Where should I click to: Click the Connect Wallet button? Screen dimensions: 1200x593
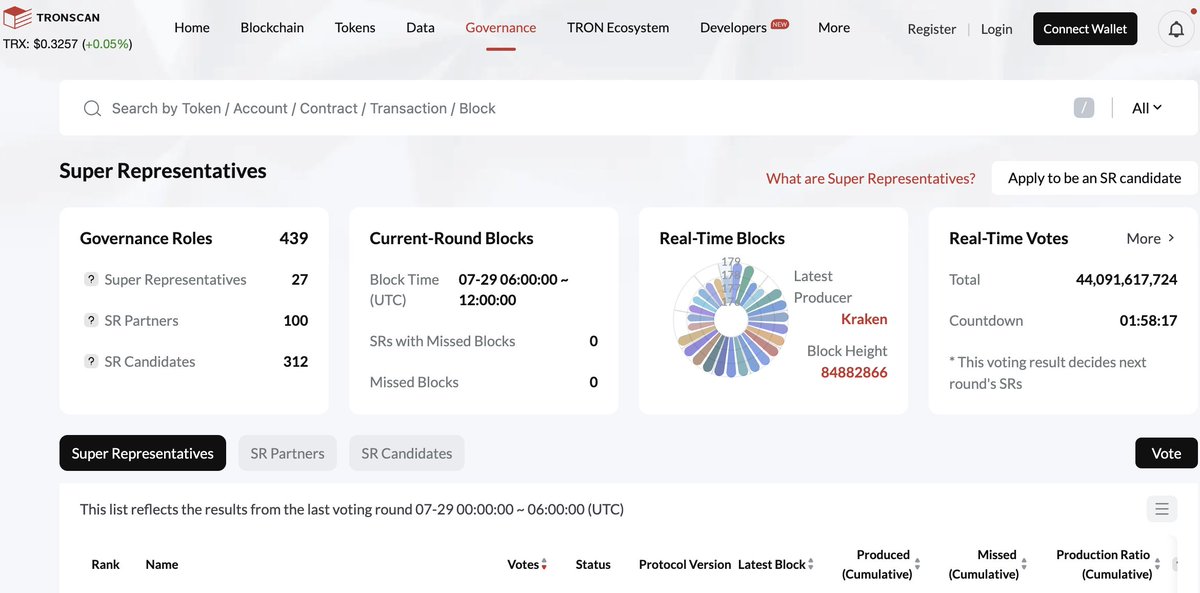pos(1085,29)
